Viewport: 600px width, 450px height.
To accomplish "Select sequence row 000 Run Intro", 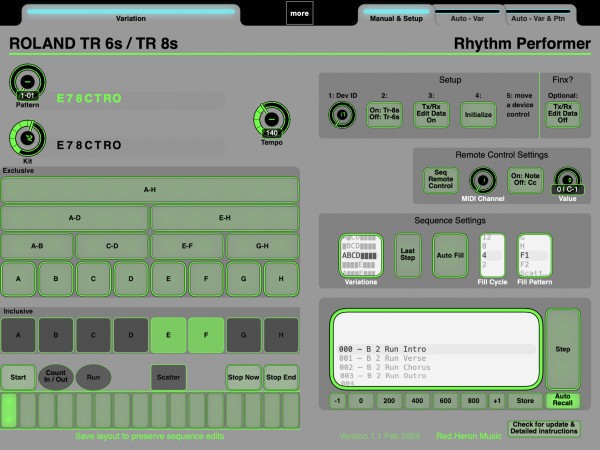I will pos(437,349).
